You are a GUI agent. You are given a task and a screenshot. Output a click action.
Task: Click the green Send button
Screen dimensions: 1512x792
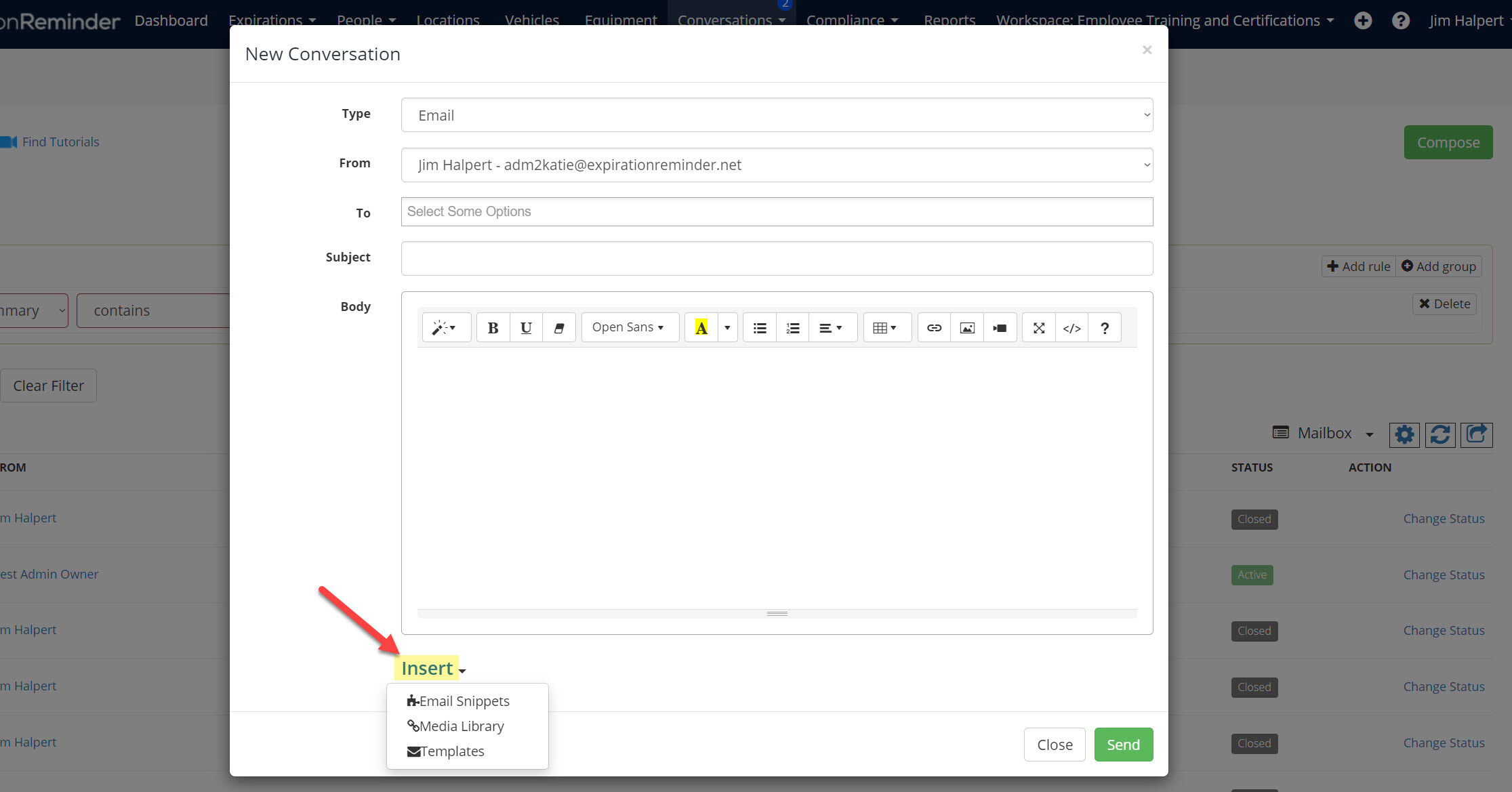click(x=1123, y=744)
